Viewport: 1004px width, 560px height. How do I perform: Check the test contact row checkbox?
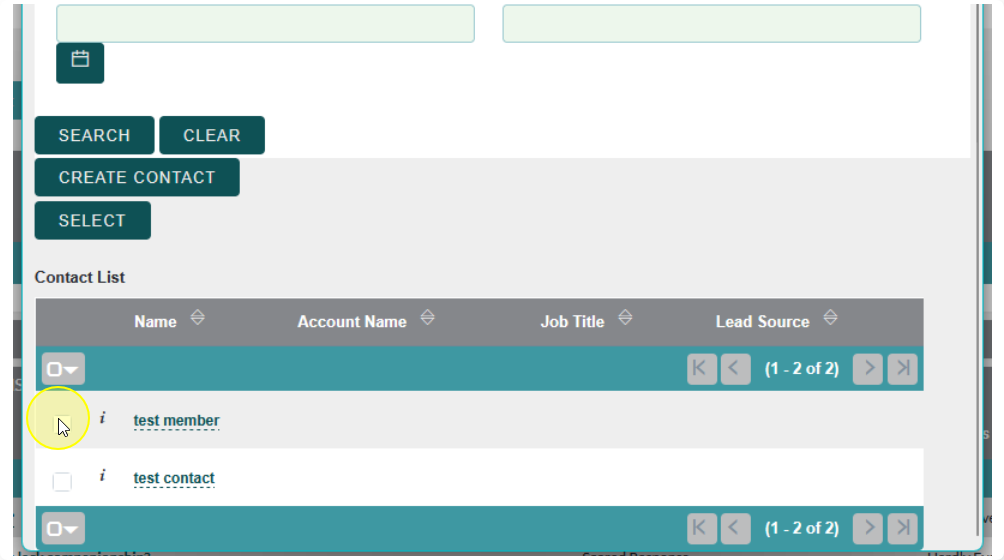click(x=62, y=481)
